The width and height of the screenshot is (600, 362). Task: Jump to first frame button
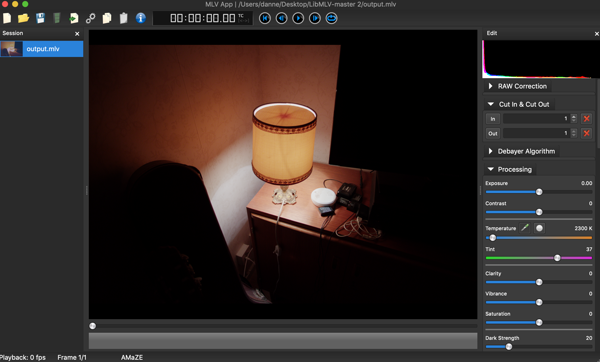click(265, 18)
